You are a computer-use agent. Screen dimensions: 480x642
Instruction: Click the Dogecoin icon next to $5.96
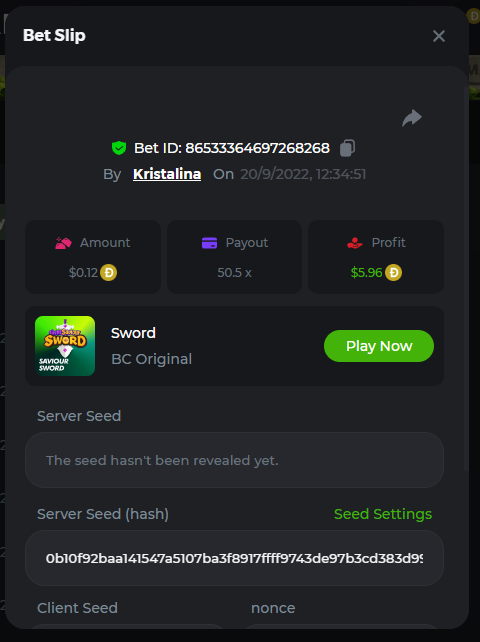[393, 272]
